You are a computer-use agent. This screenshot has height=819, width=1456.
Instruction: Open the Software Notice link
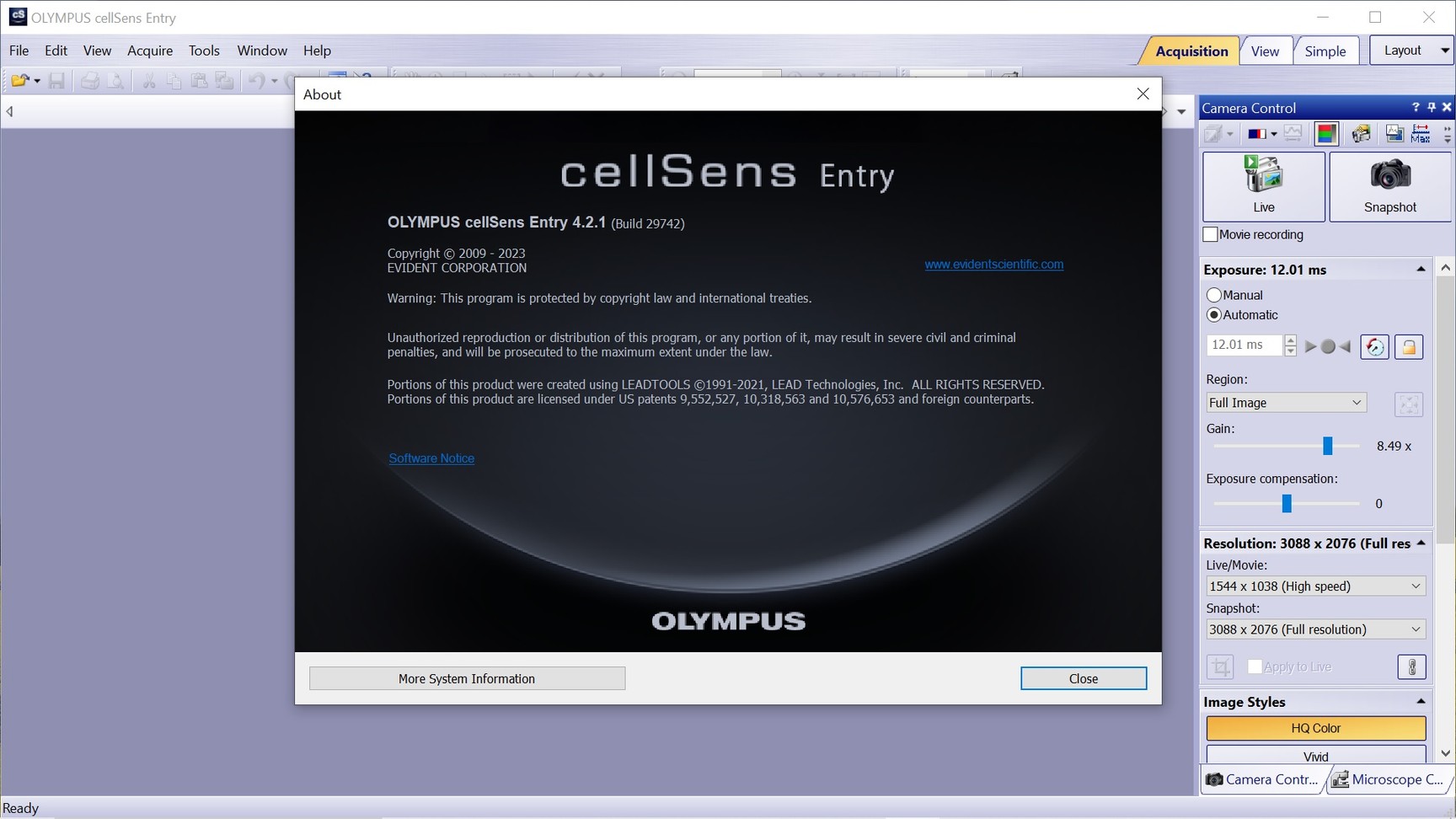click(431, 458)
